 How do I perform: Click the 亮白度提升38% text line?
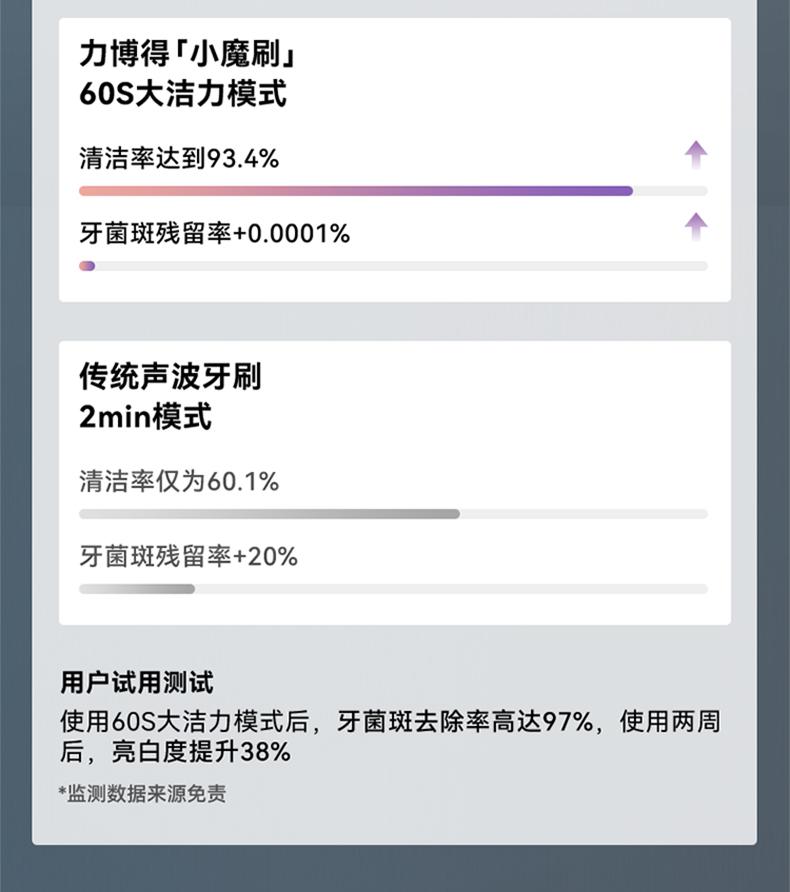tap(201, 751)
